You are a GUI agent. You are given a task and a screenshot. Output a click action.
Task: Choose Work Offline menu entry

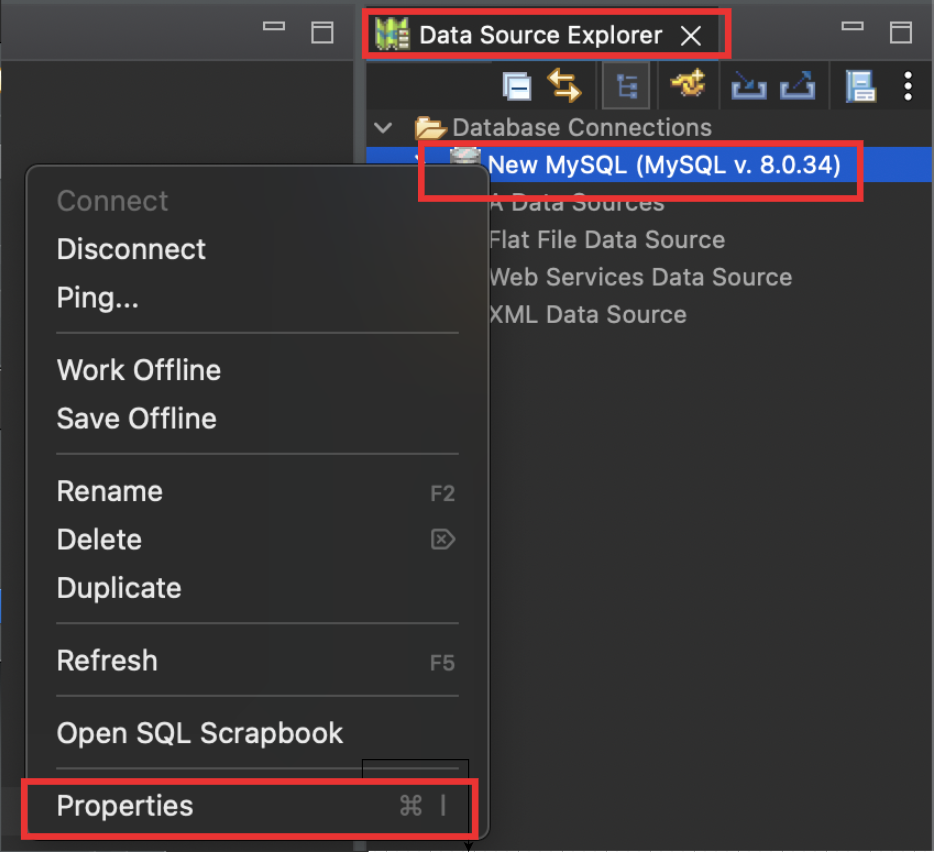coord(257,370)
